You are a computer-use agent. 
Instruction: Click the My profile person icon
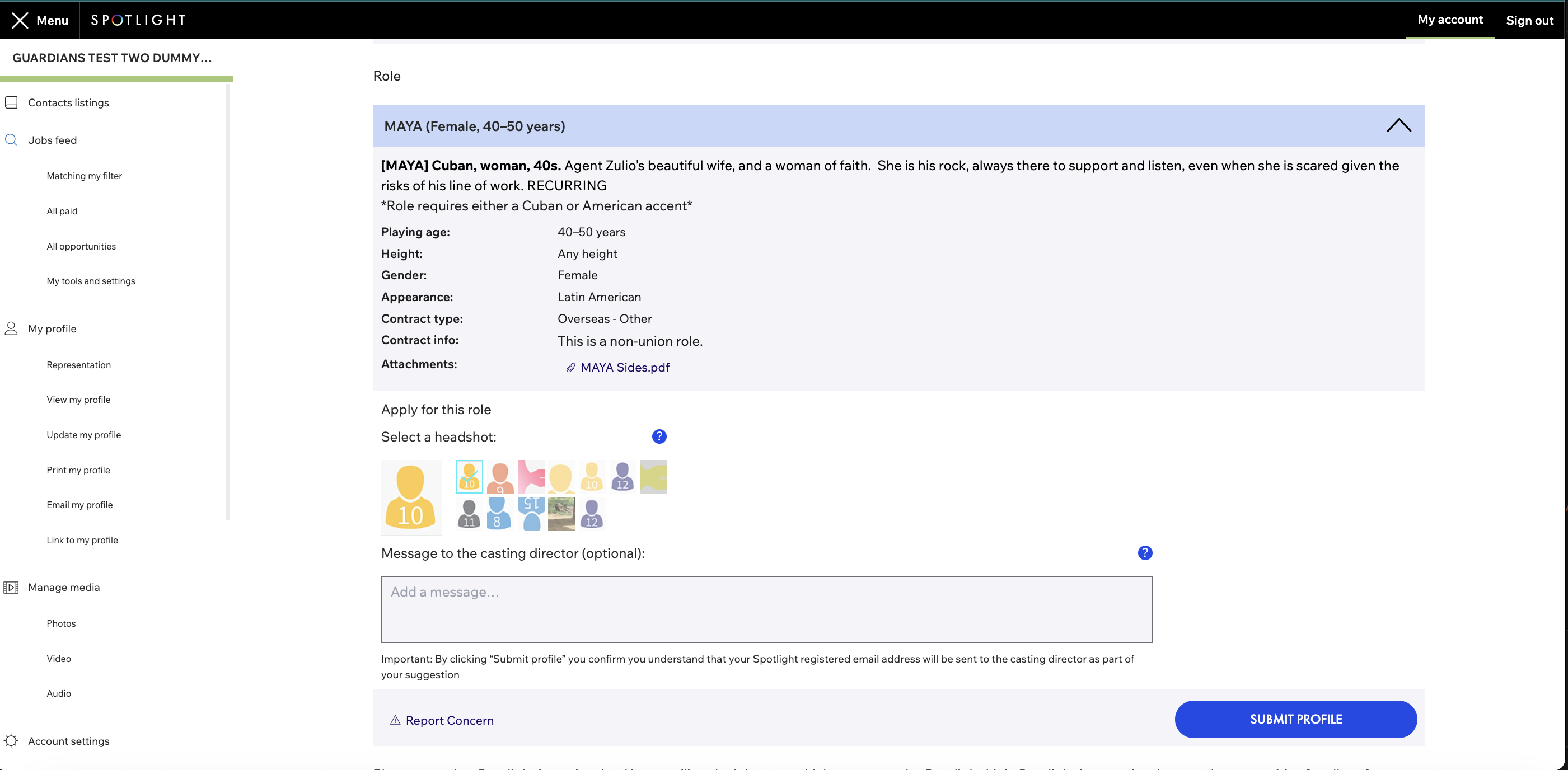[11, 328]
